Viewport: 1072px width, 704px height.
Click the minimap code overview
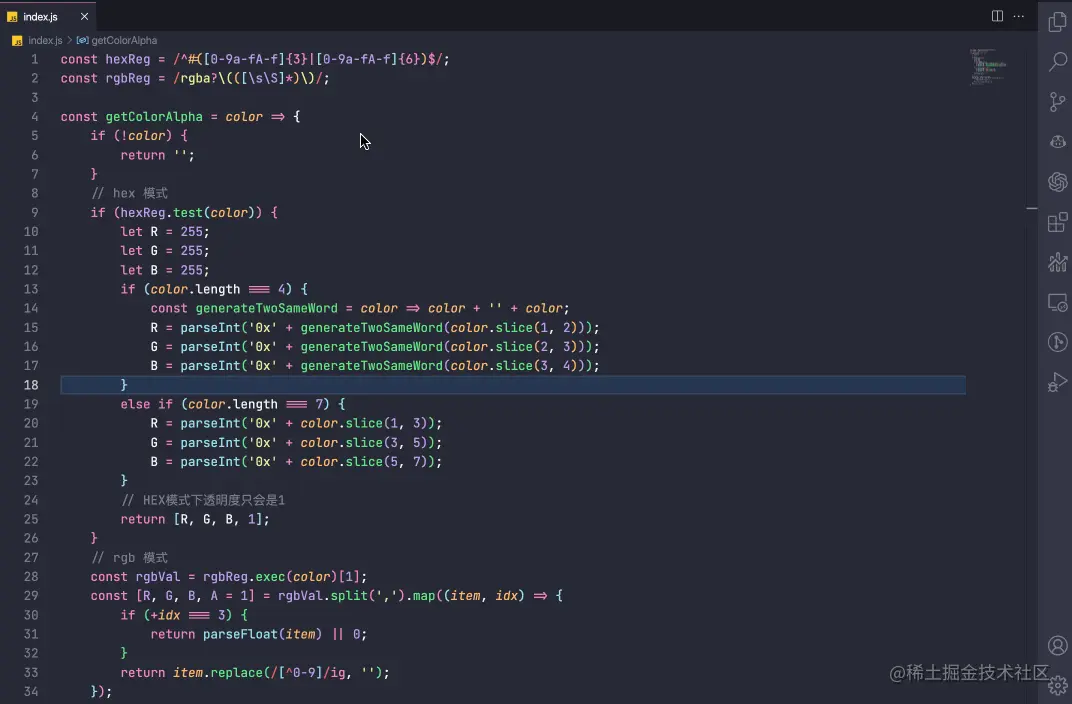[x=988, y=66]
